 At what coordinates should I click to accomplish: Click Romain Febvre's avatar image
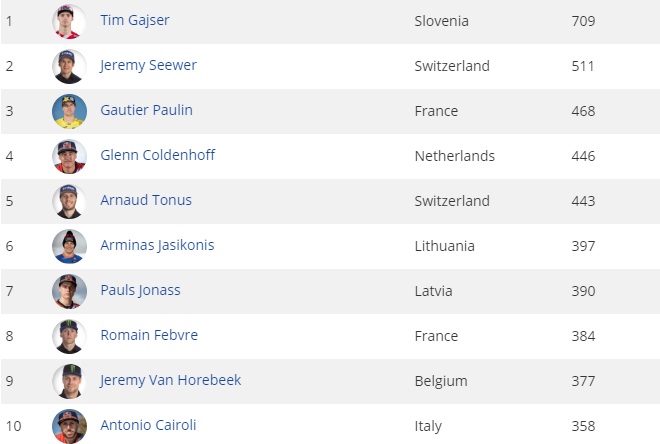pos(69,336)
